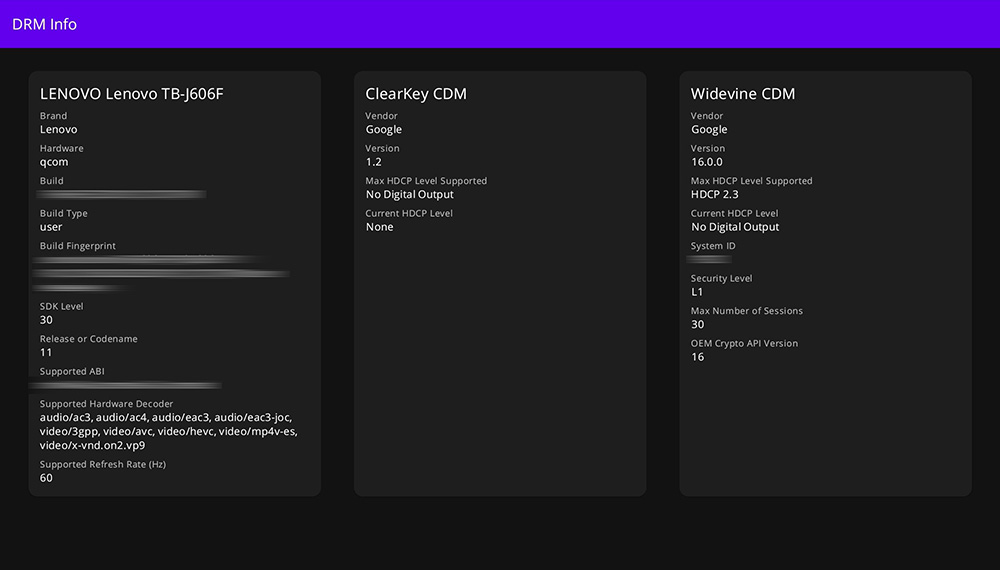Click the SDK Level label
1000x570 pixels.
tap(61, 306)
